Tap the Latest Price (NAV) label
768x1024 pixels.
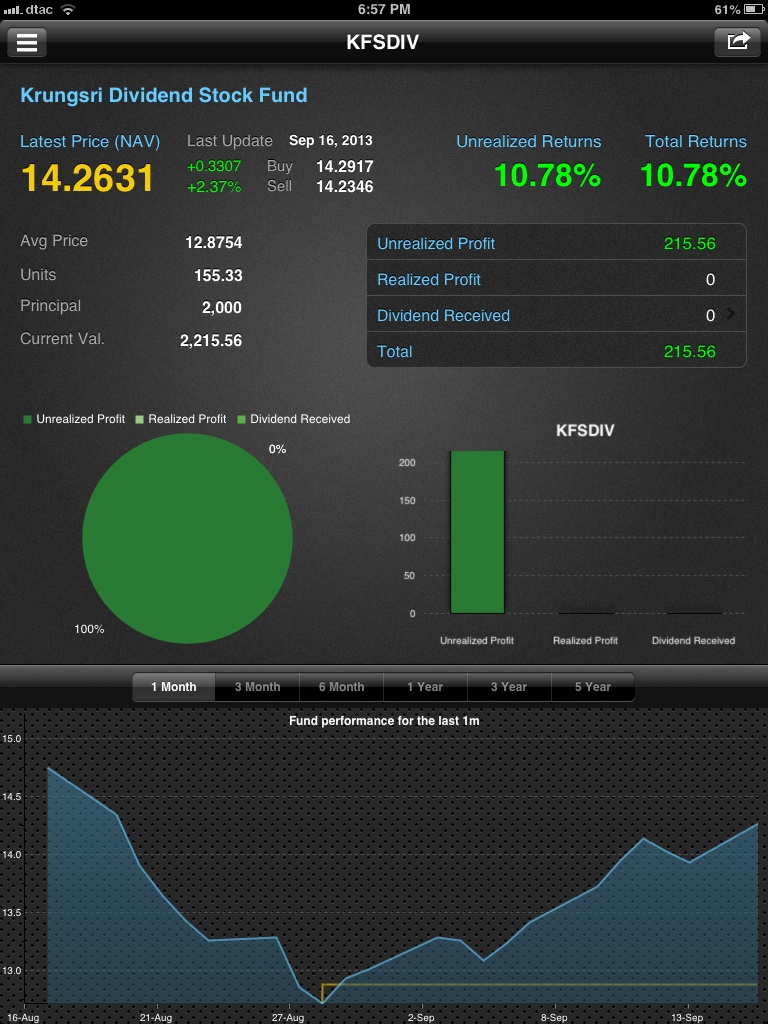pos(90,141)
